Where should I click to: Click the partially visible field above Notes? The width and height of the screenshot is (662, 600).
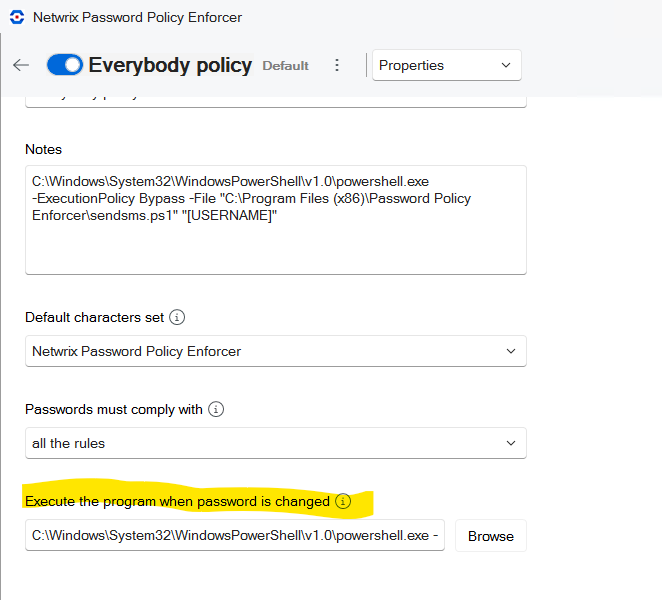click(x=275, y=101)
